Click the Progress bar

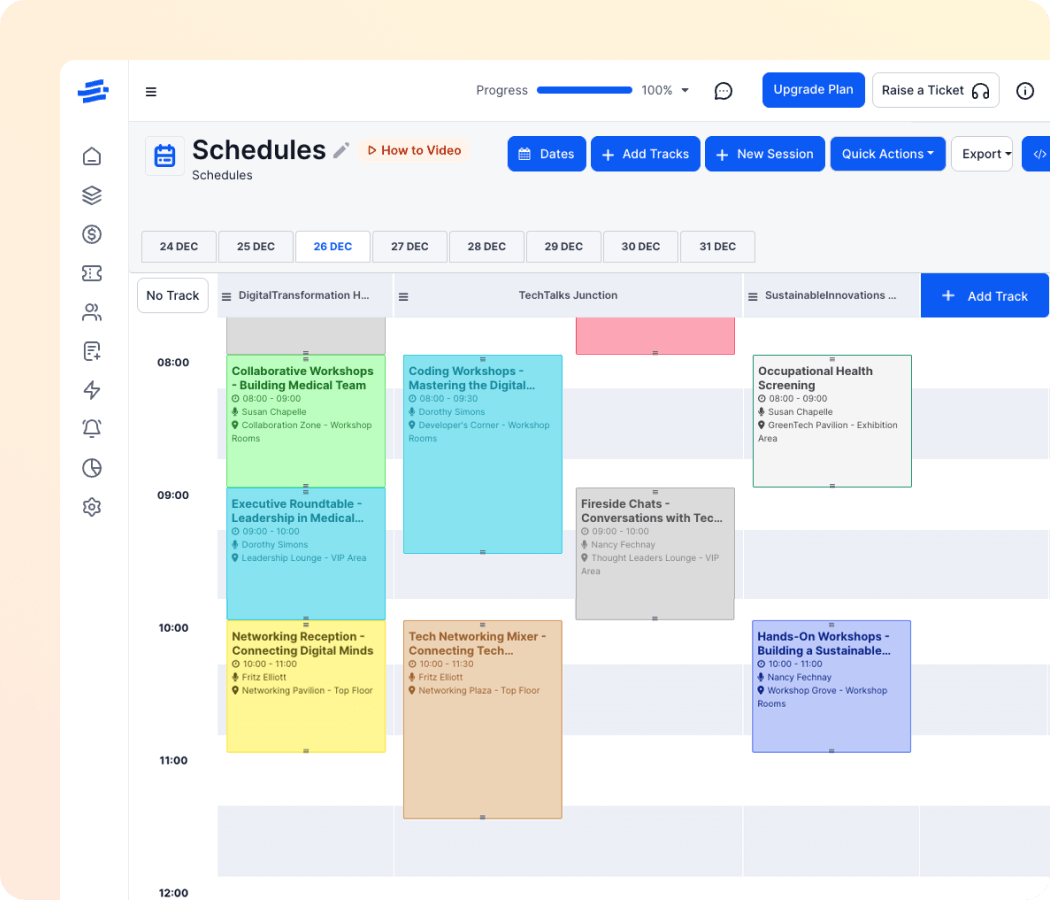[585, 90]
